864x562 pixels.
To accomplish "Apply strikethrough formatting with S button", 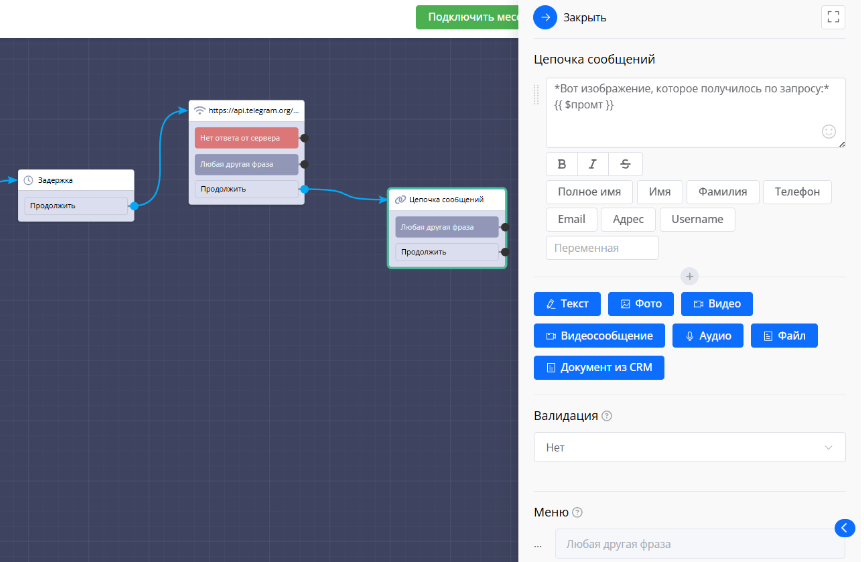I will [x=625, y=164].
